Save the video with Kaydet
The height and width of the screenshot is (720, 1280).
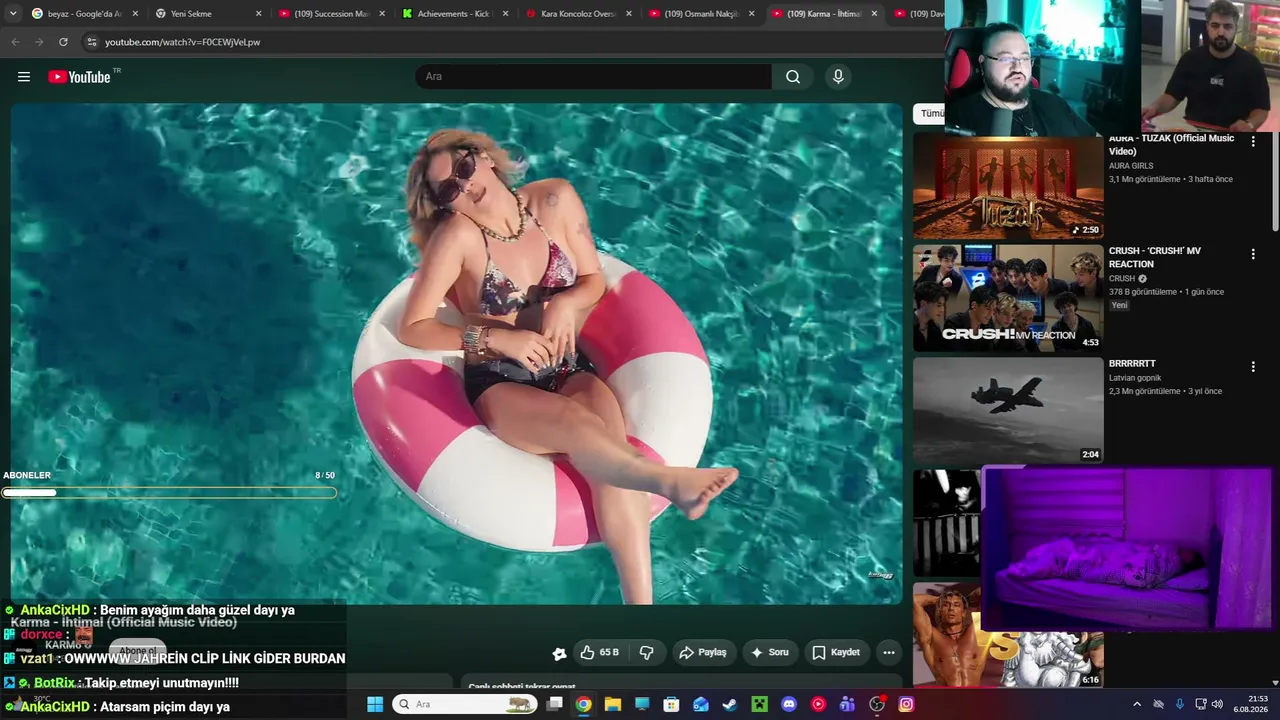pyautogui.click(x=836, y=652)
